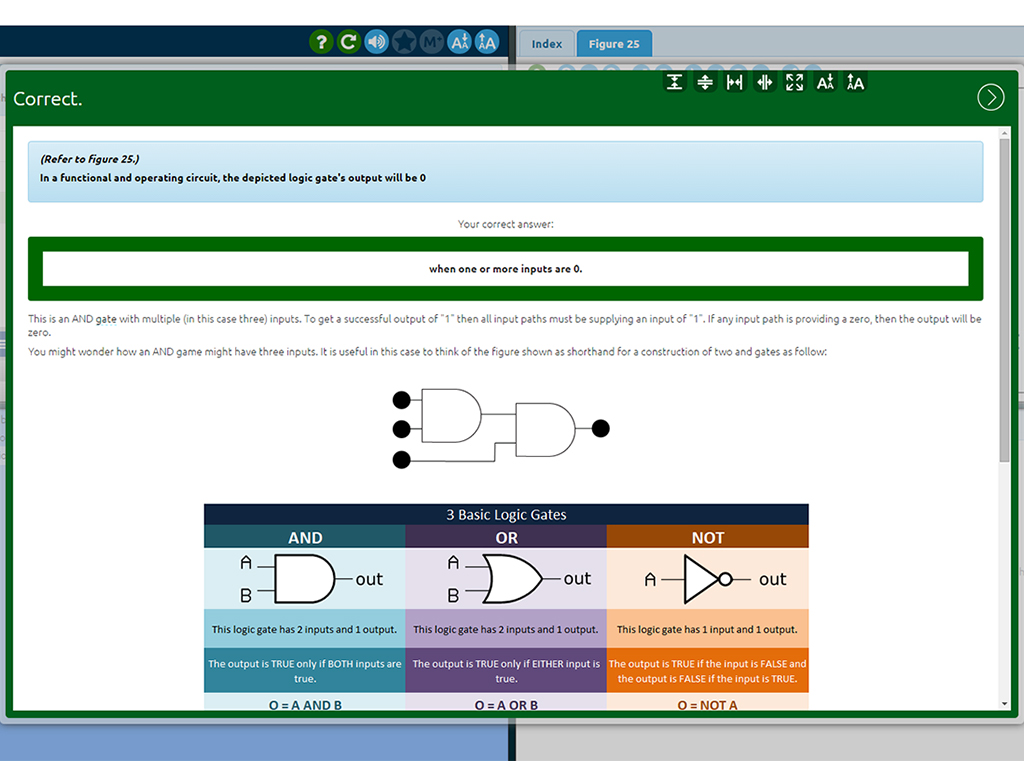Click 'You might wonder how an AND game' paragraph
The image size is (1024, 784).
click(428, 351)
